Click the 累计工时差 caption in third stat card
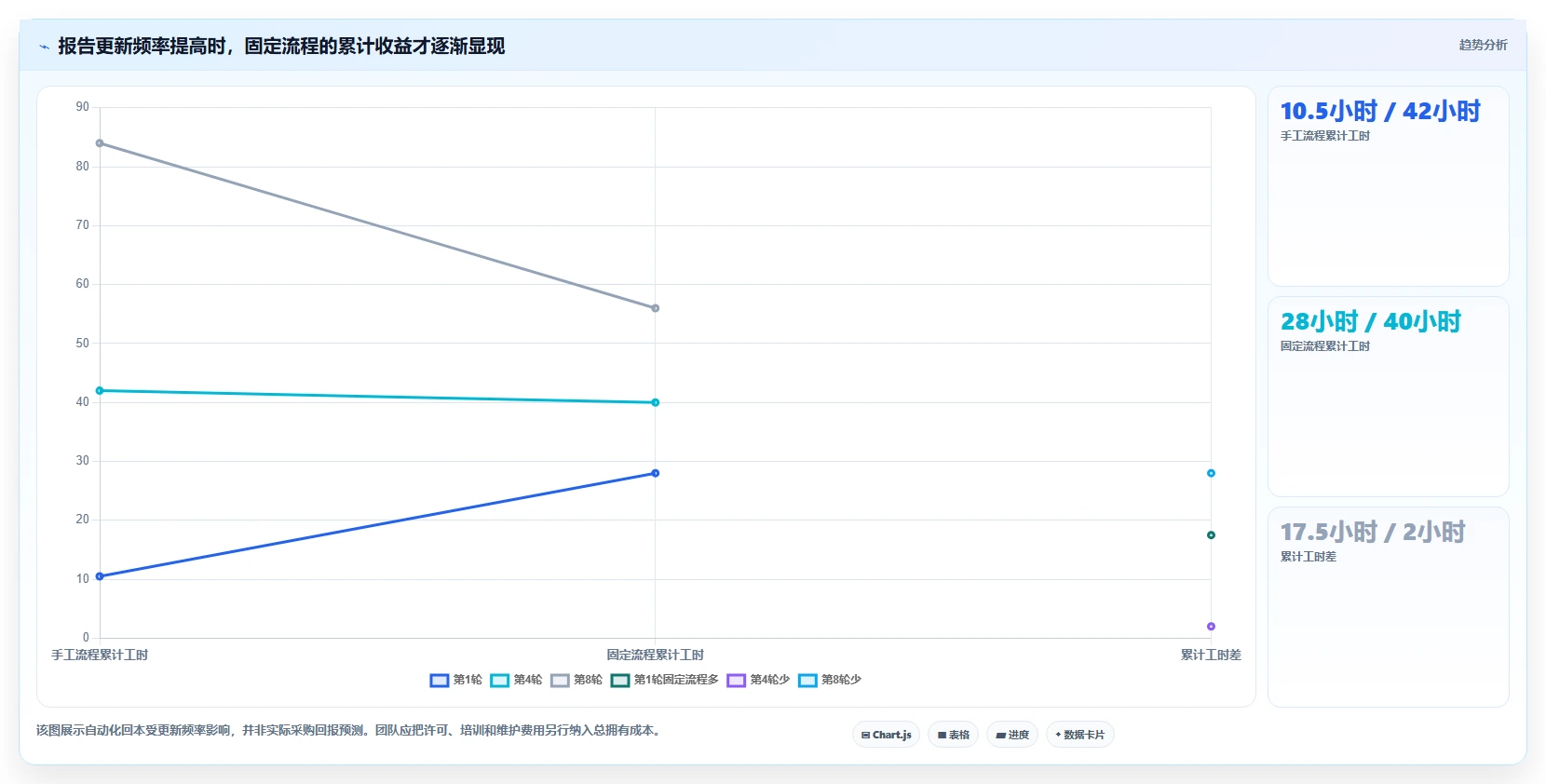Screen dimensions: 1546x784 1309,557
